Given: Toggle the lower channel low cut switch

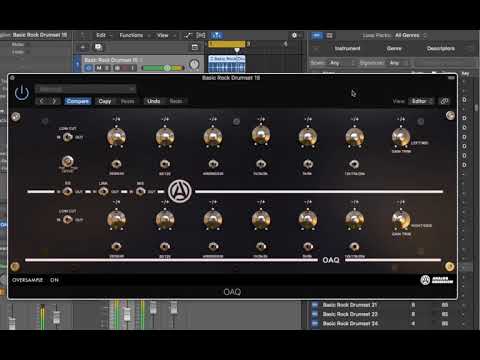Looking at the screenshot, I should pos(68,220).
